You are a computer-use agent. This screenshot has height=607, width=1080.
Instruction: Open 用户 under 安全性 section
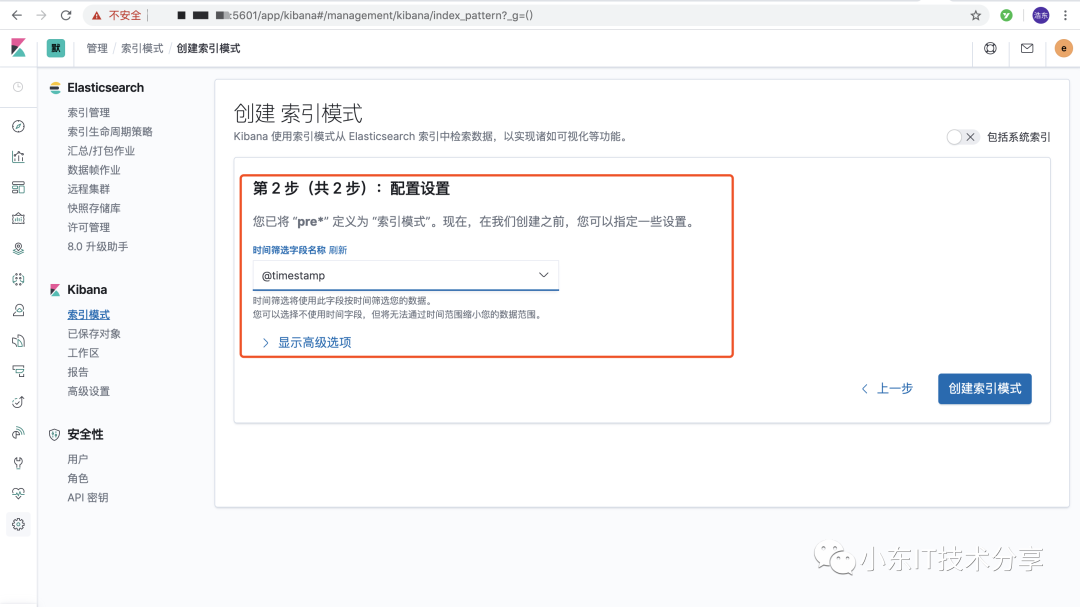coord(78,459)
